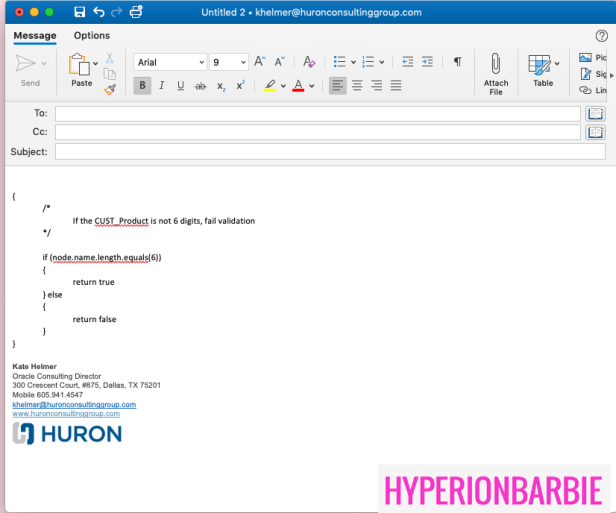Toggle Italic formatting

click(161, 86)
